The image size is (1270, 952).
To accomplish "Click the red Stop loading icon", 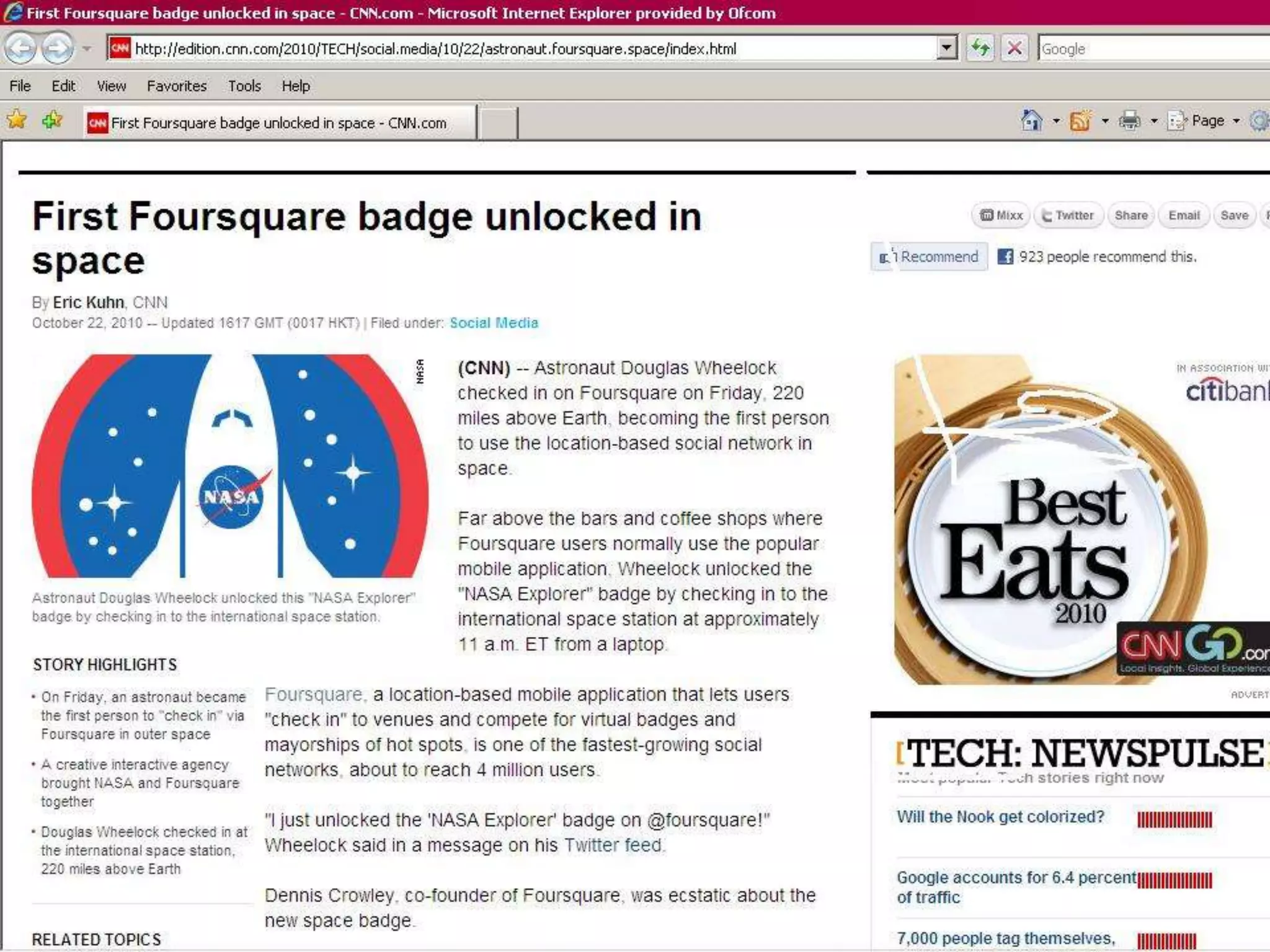I will [x=1015, y=48].
